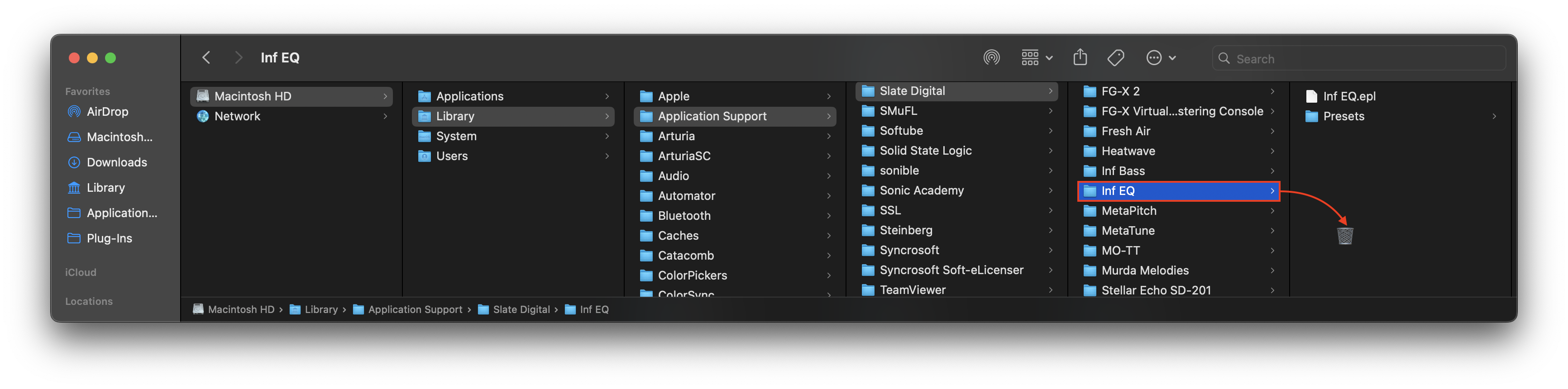Select the Inf EQ.epl file
1568x389 pixels.
[x=1400, y=96]
